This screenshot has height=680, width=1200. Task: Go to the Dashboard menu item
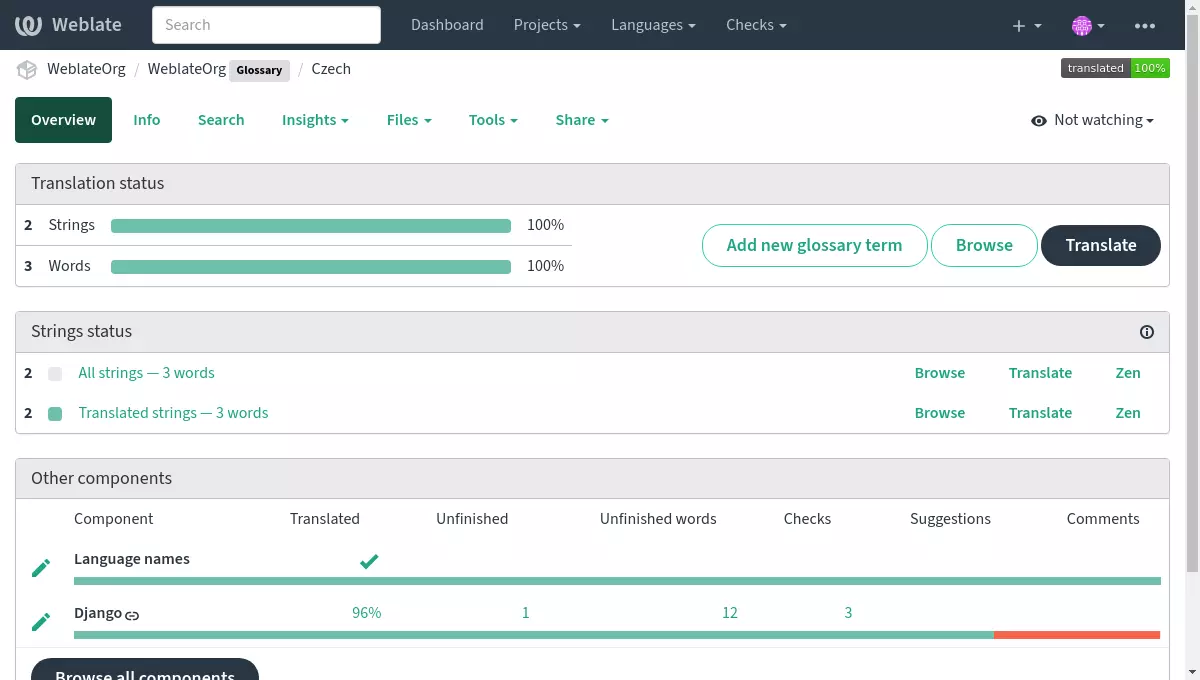tap(447, 25)
